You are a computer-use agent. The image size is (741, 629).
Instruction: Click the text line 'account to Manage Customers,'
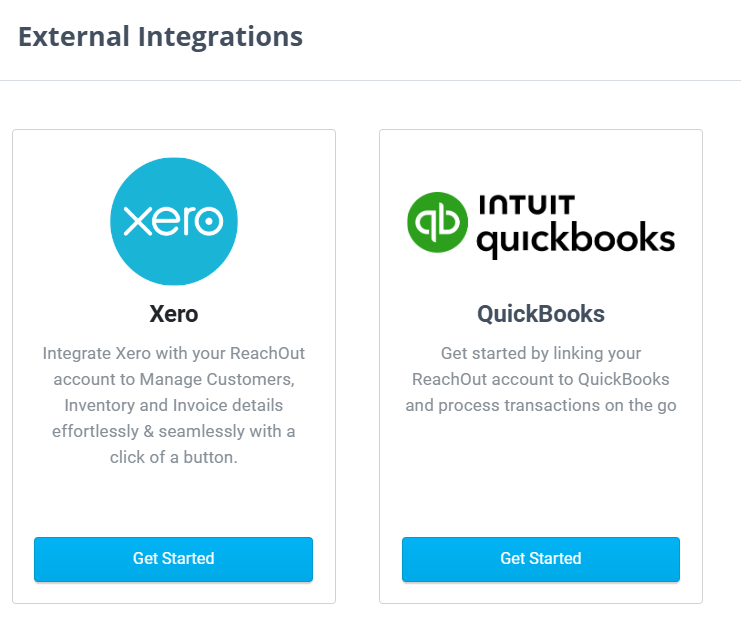pyautogui.click(x=174, y=379)
